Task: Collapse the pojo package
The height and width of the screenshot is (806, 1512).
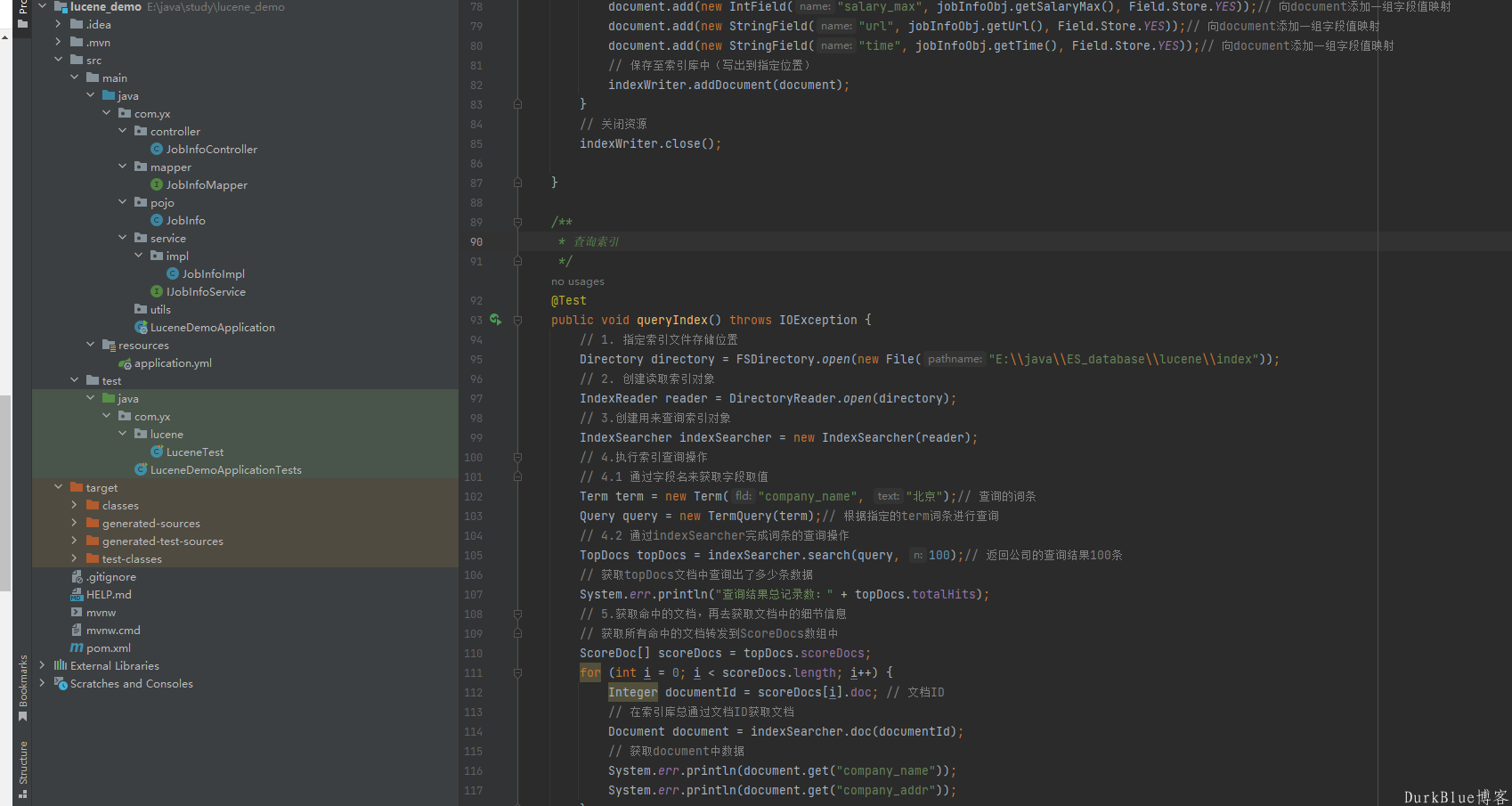Action: [x=122, y=202]
